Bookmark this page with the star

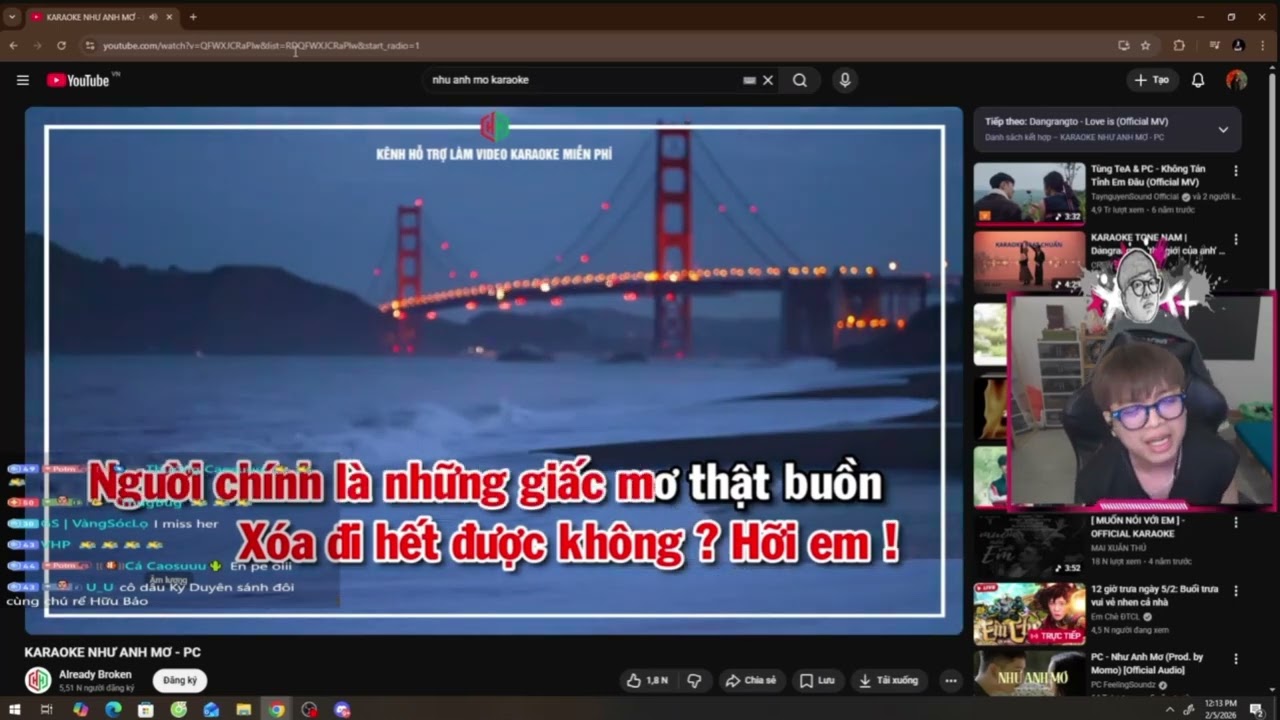[1146, 45]
